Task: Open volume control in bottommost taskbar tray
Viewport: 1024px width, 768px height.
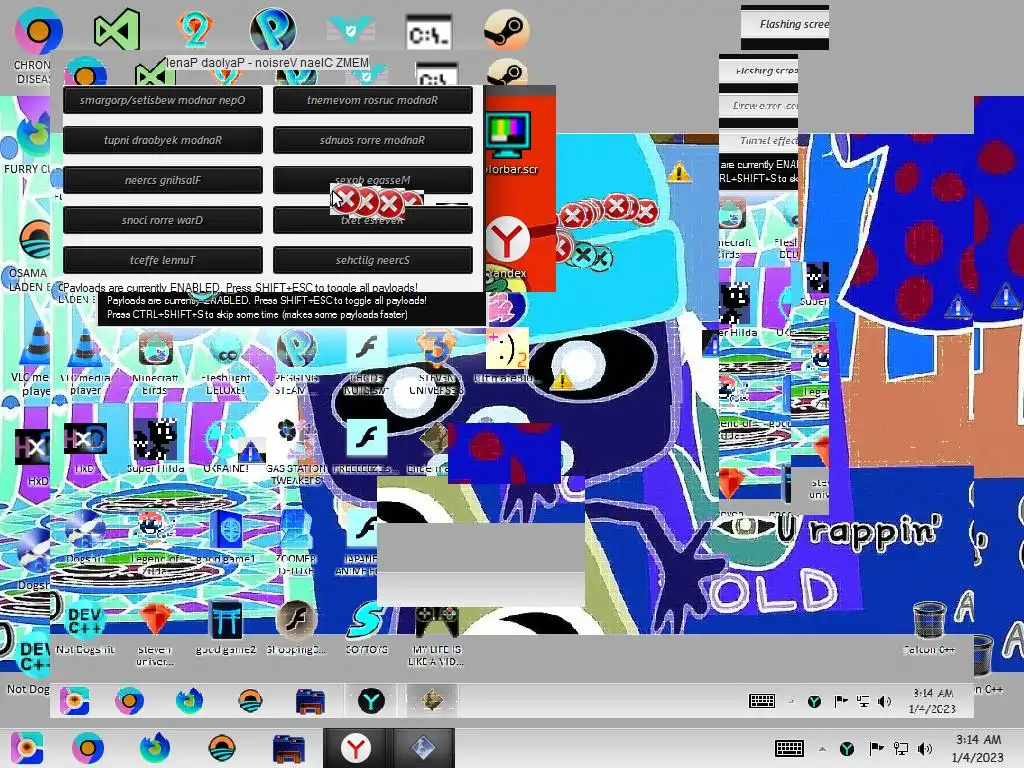Action: [925, 748]
